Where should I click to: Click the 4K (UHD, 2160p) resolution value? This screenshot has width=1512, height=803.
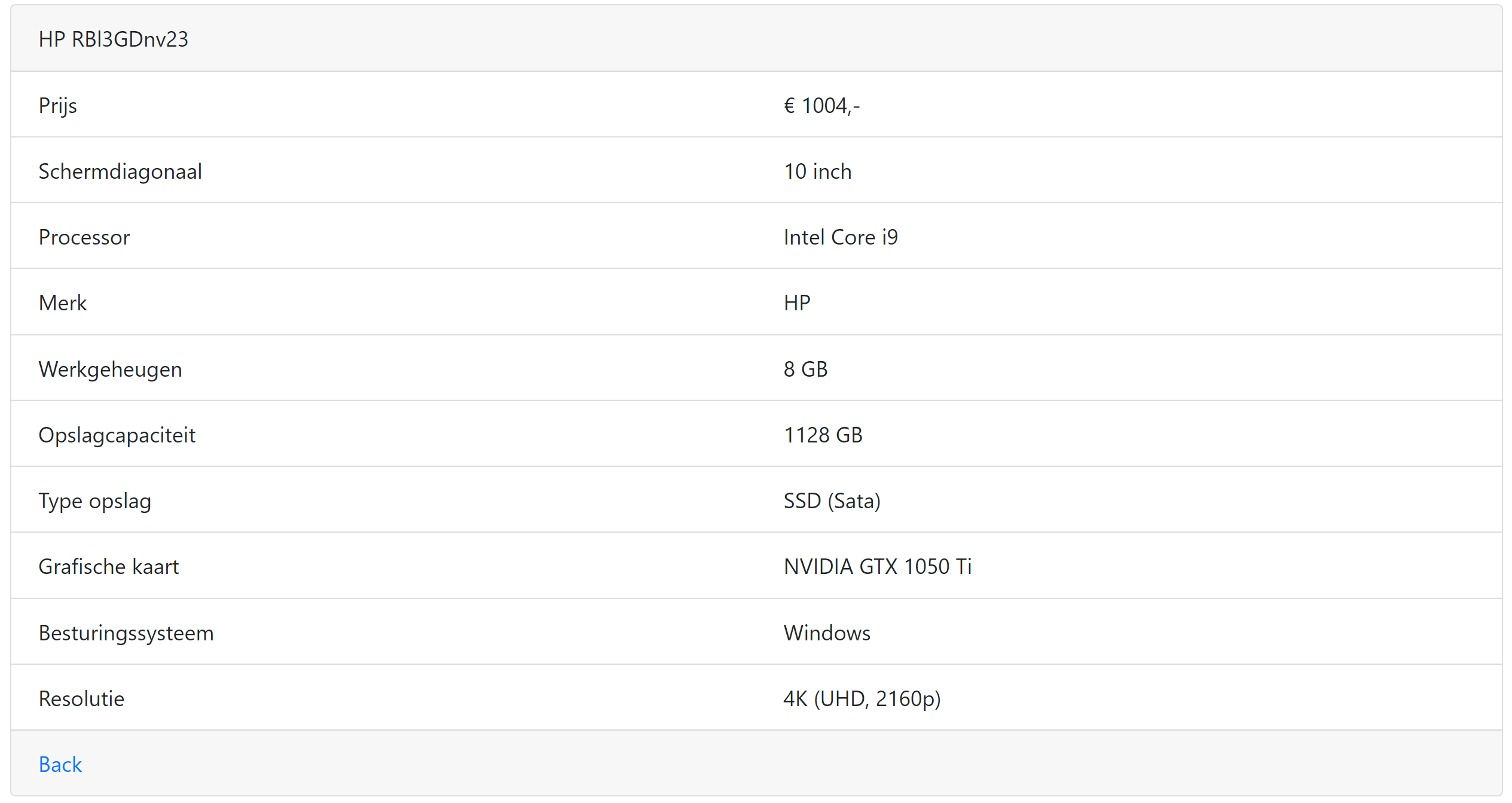tap(862, 699)
